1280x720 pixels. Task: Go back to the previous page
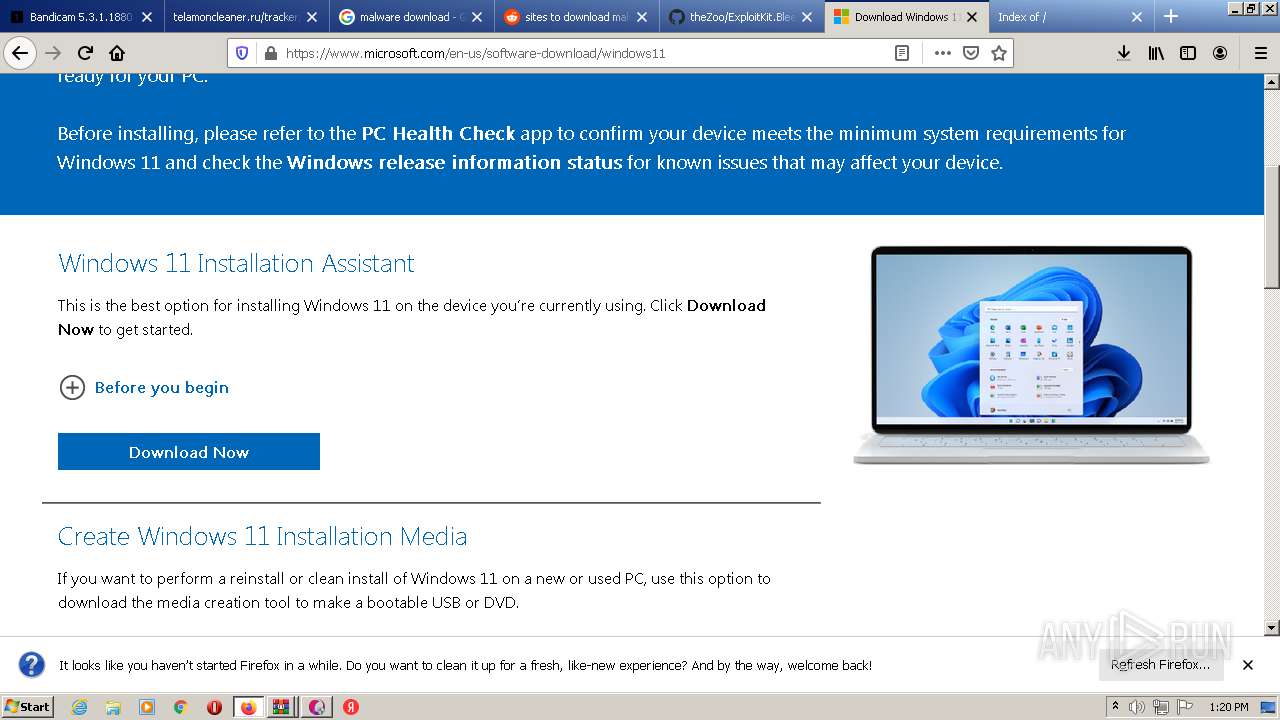[19, 53]
